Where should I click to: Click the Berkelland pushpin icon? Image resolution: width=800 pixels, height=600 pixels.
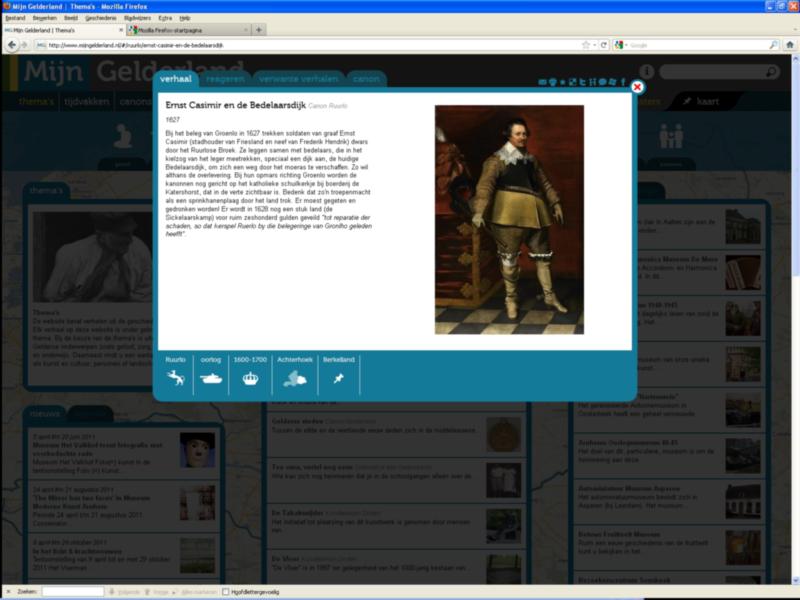tap(339, 379)
